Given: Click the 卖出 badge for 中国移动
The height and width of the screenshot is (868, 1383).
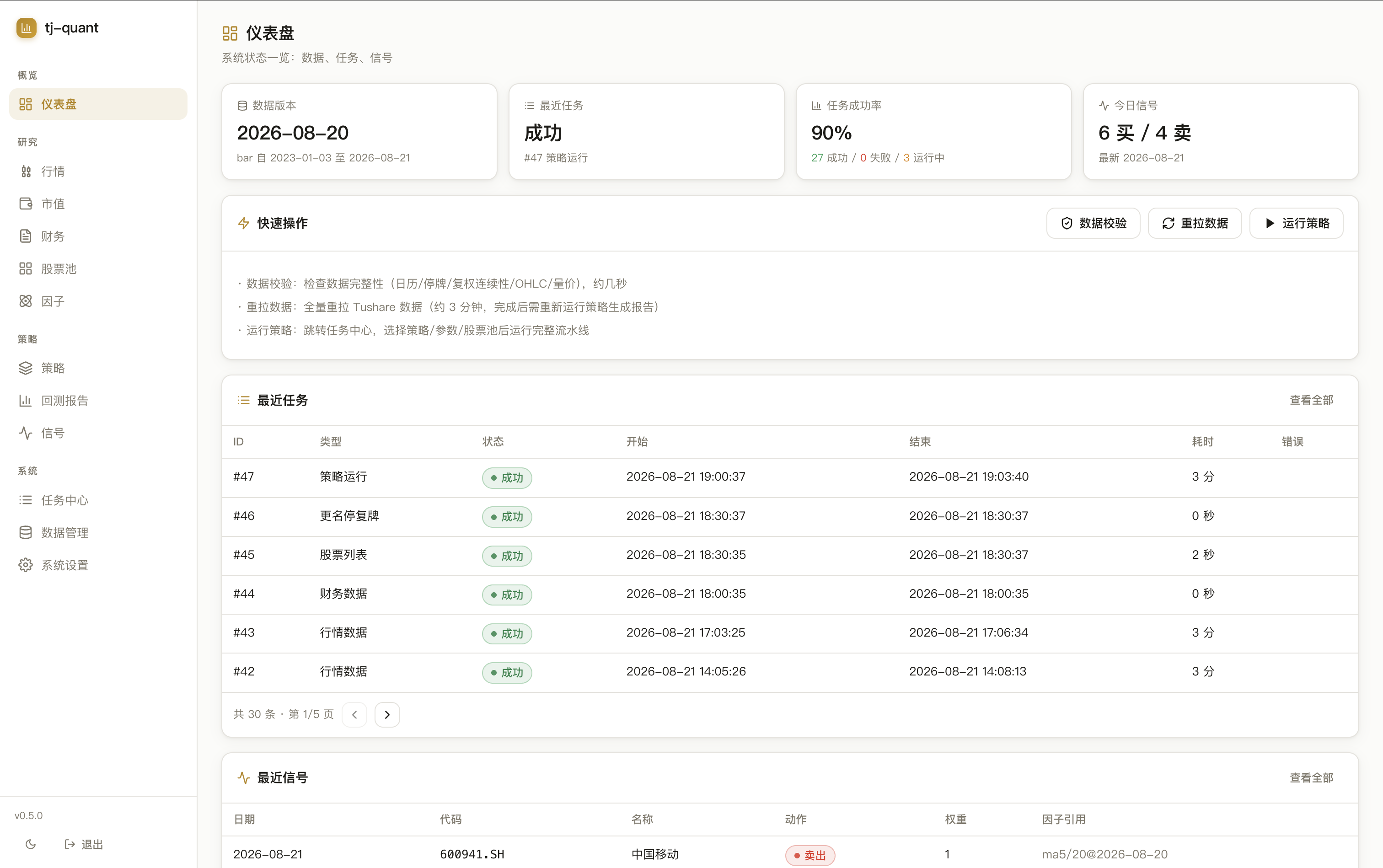Looking at the screenshot, I should (x=810, y=855).
